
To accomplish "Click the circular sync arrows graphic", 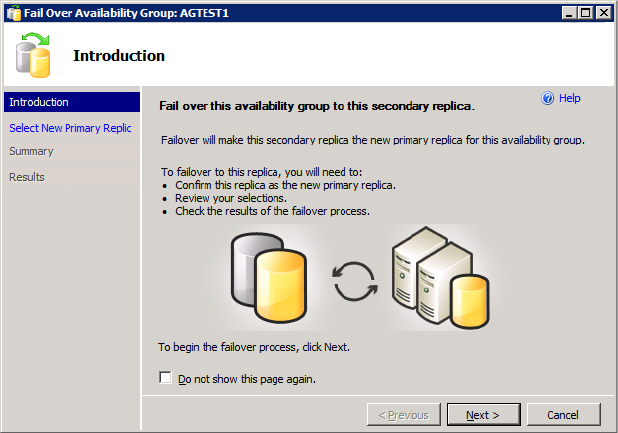I will tap(353, 281).
